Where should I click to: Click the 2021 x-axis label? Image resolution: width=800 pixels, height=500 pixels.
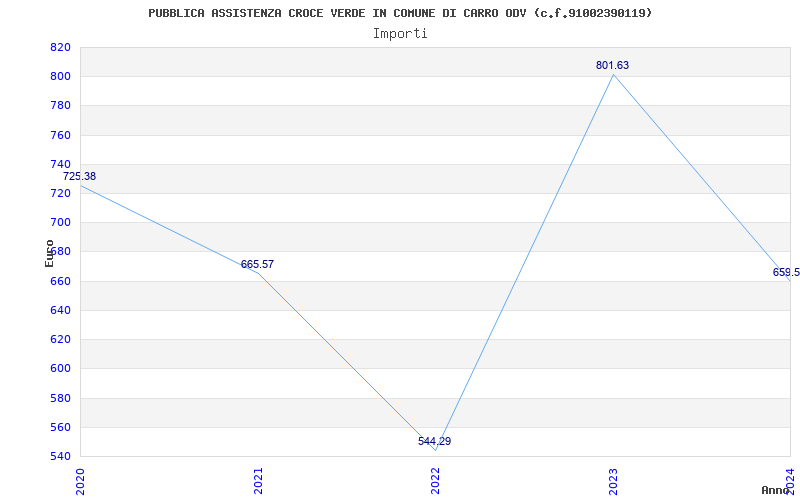[x=258, y=481]
